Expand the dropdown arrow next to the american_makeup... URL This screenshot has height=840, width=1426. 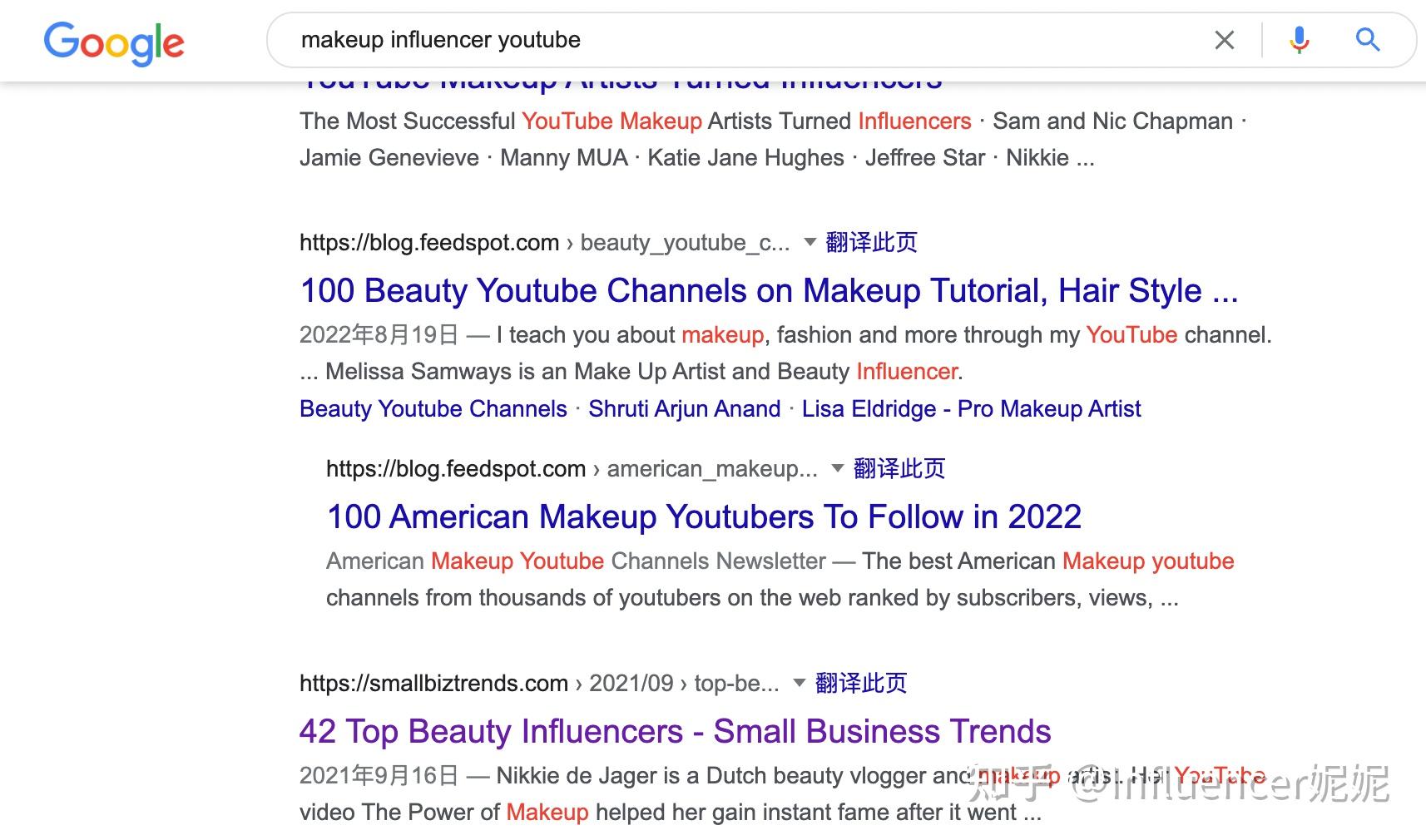(838, 469)
